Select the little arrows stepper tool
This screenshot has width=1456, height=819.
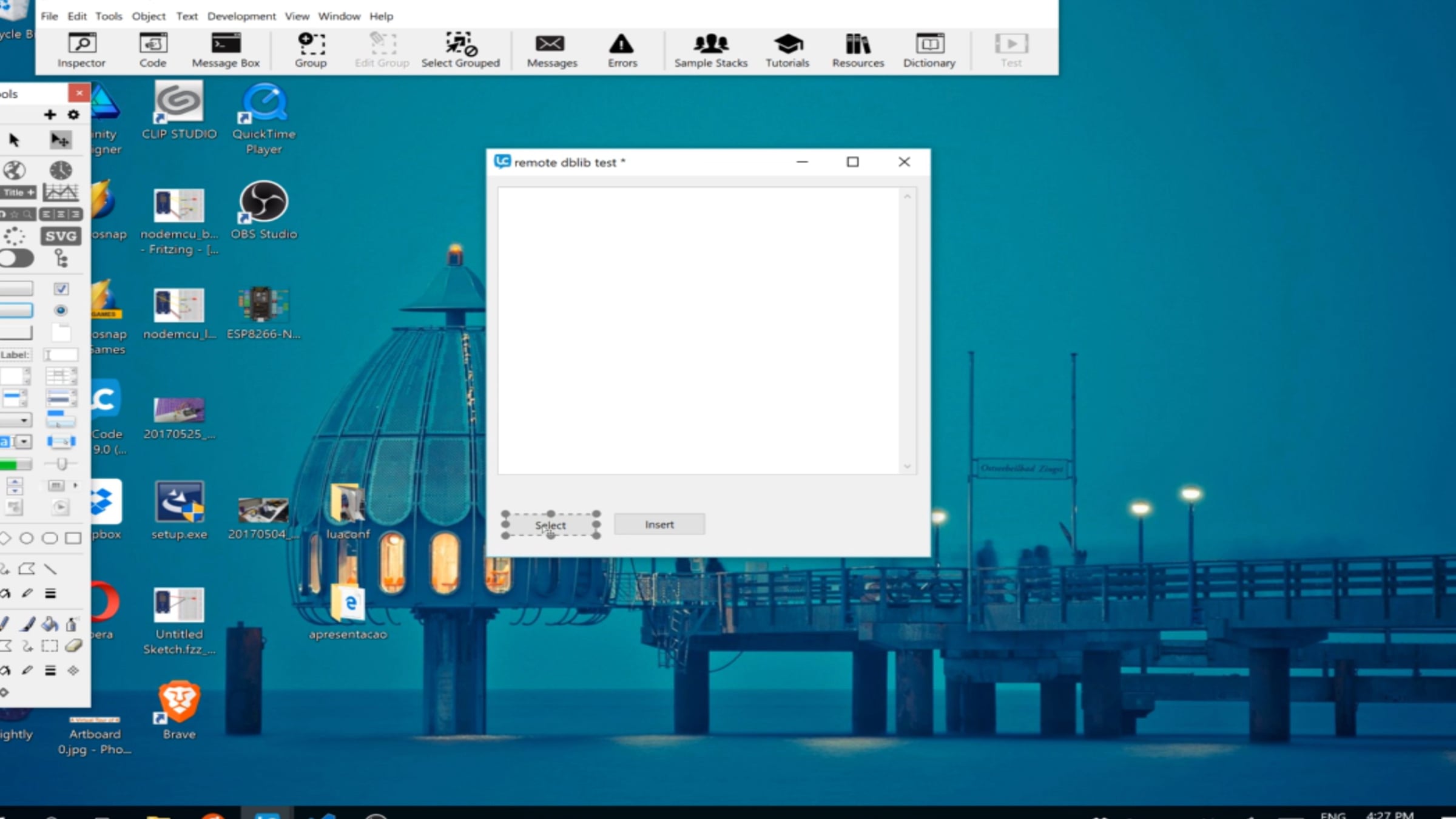[15, 485]
